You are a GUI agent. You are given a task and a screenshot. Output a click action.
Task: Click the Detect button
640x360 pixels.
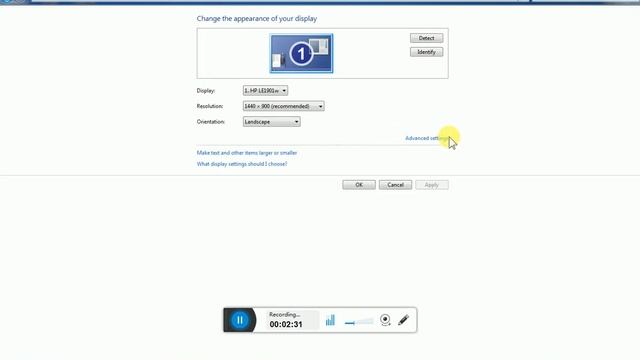click(426, 38)
